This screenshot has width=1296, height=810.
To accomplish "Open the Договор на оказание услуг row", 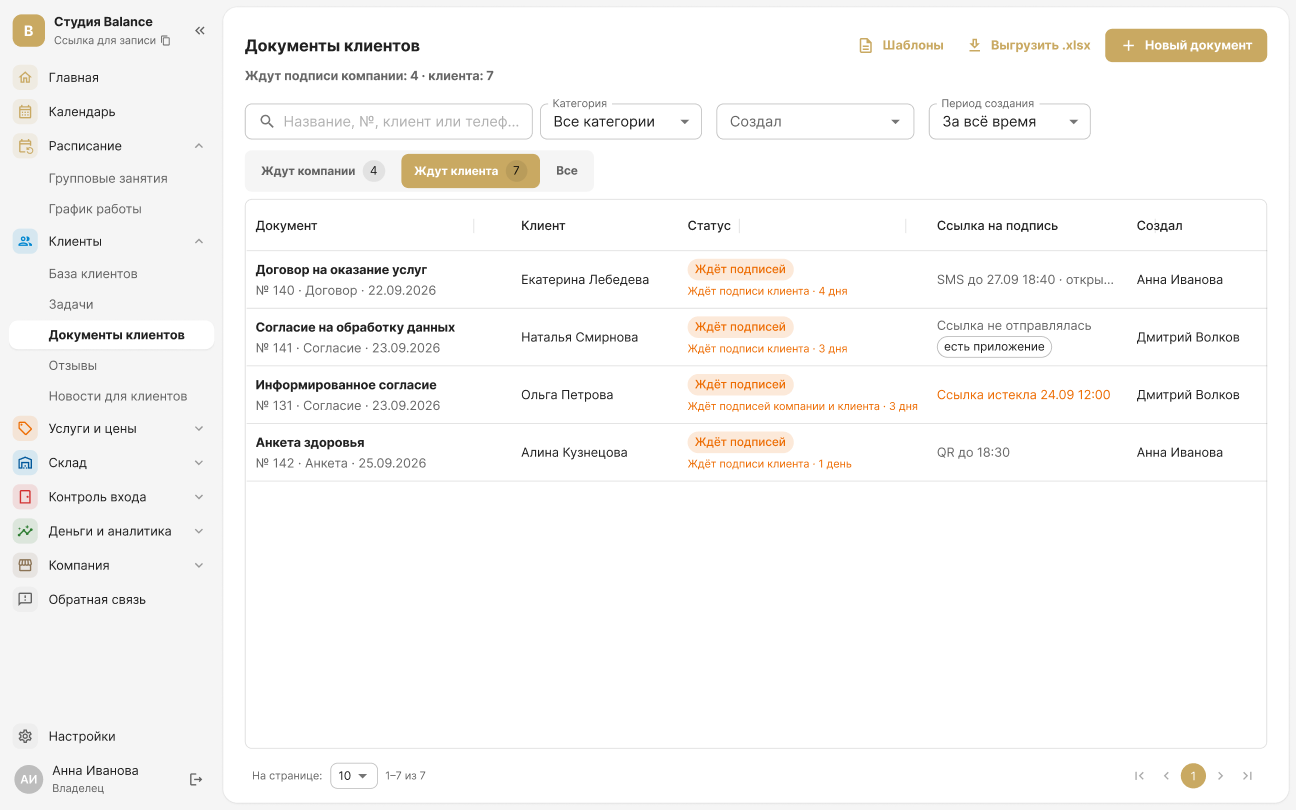I will (x=756, y=280).
